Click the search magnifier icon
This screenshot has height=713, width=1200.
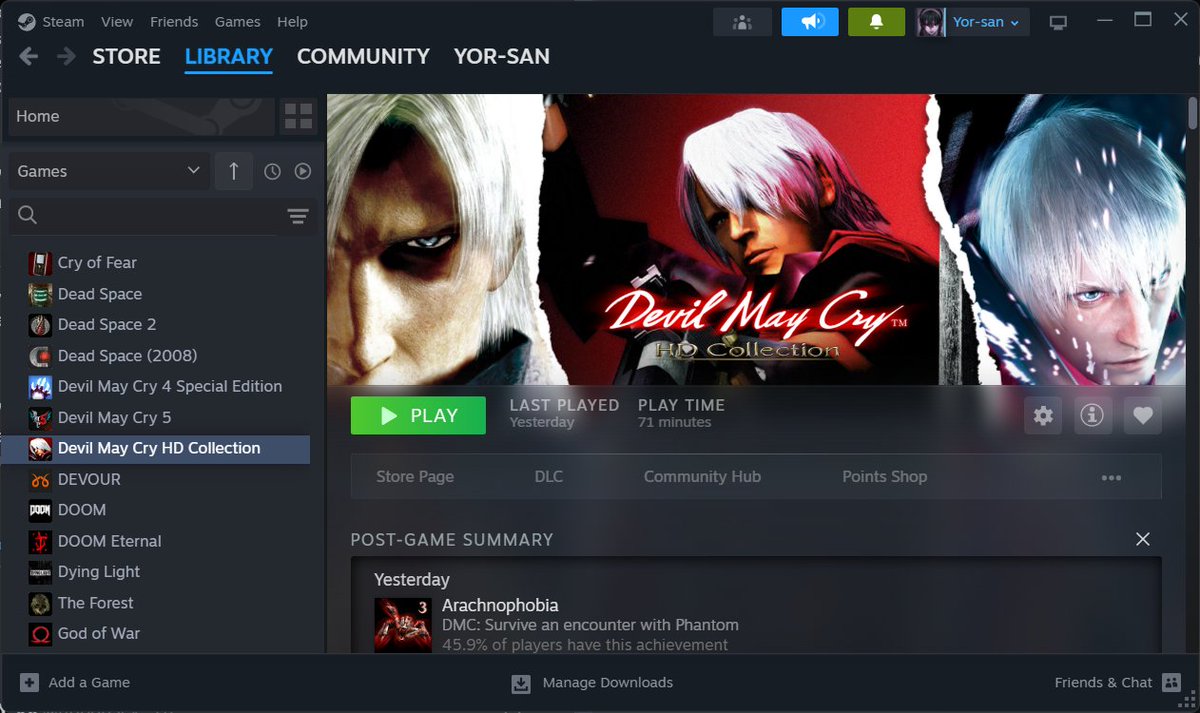tap(28, 216)
